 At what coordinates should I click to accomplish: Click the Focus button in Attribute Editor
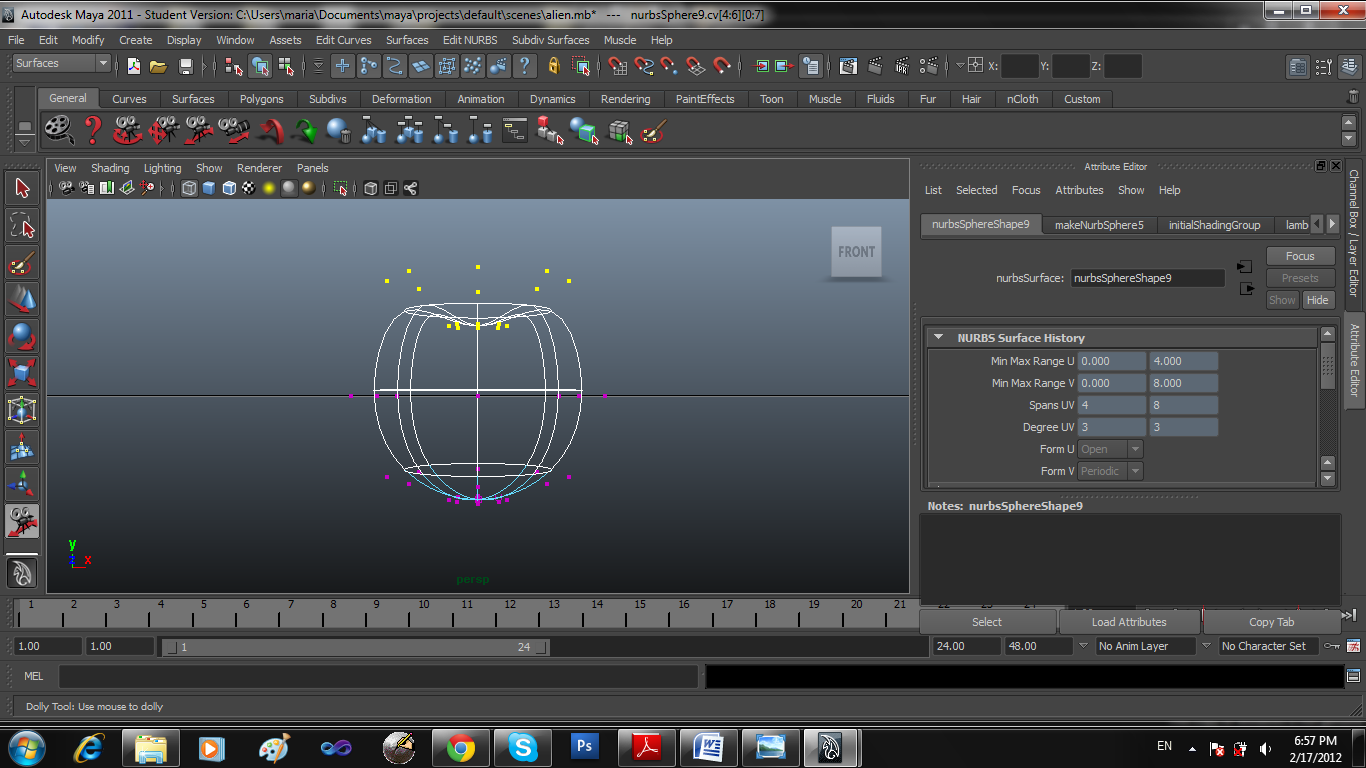click(1300, 256)
